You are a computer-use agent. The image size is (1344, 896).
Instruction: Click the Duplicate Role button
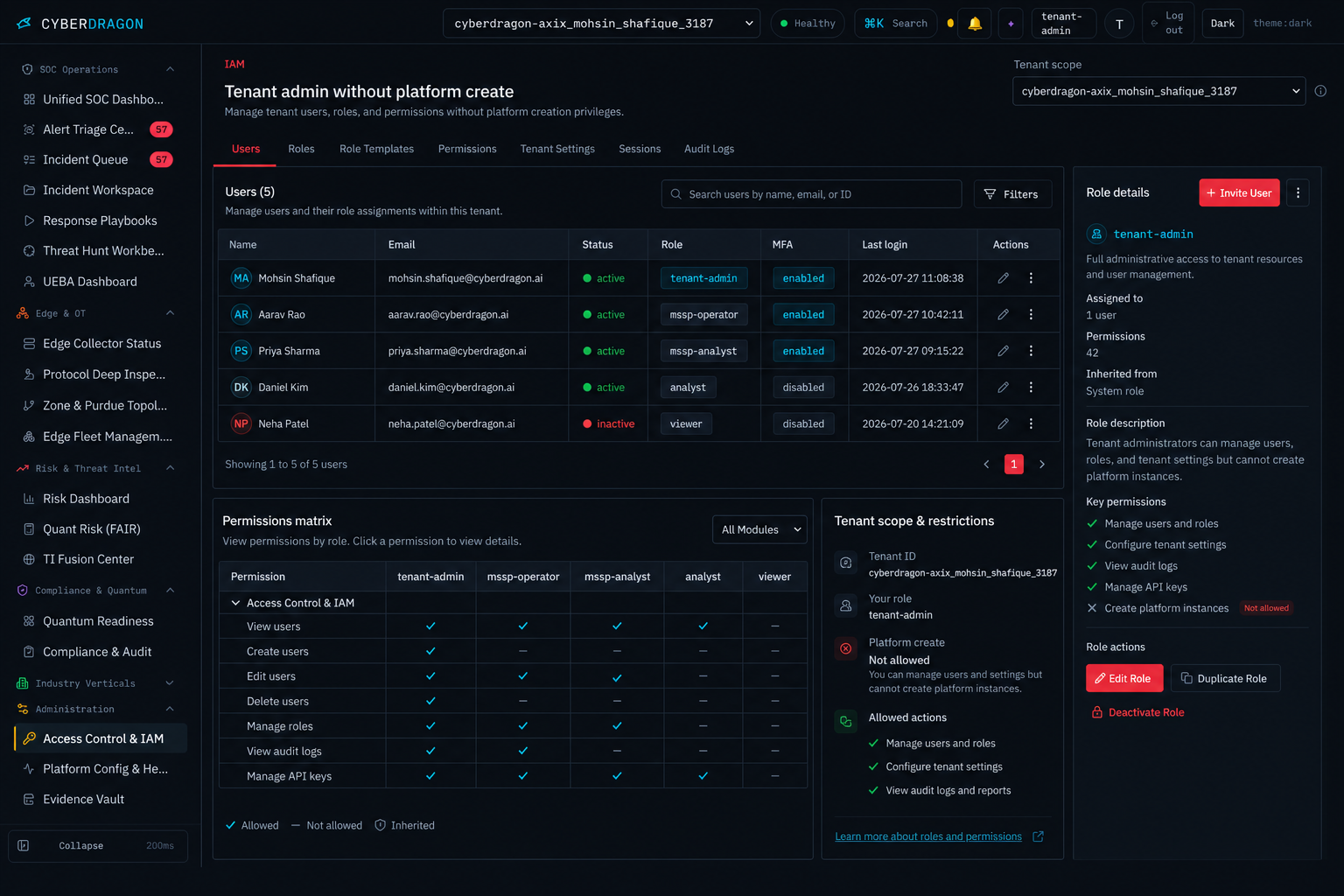pos(1225,678)
